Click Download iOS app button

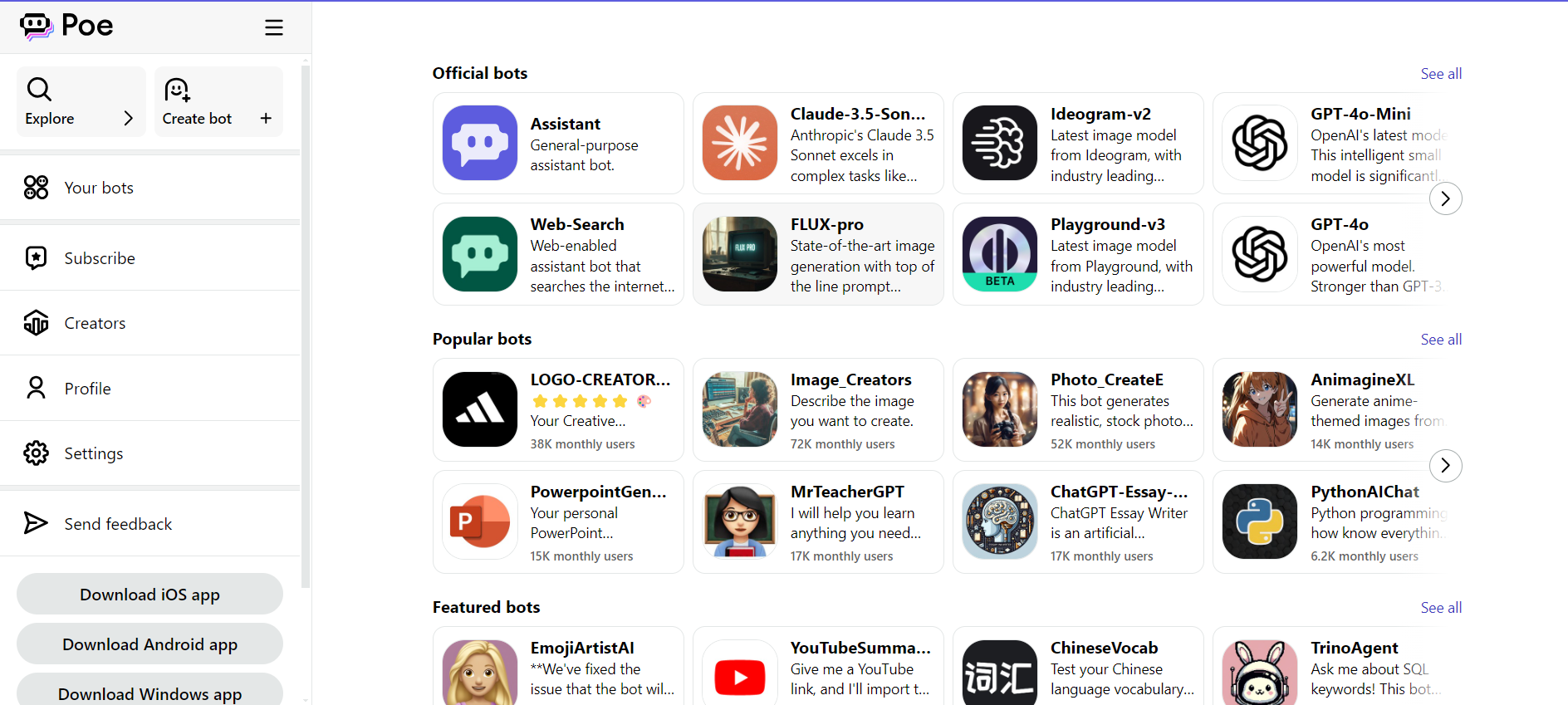pos(149,595)
